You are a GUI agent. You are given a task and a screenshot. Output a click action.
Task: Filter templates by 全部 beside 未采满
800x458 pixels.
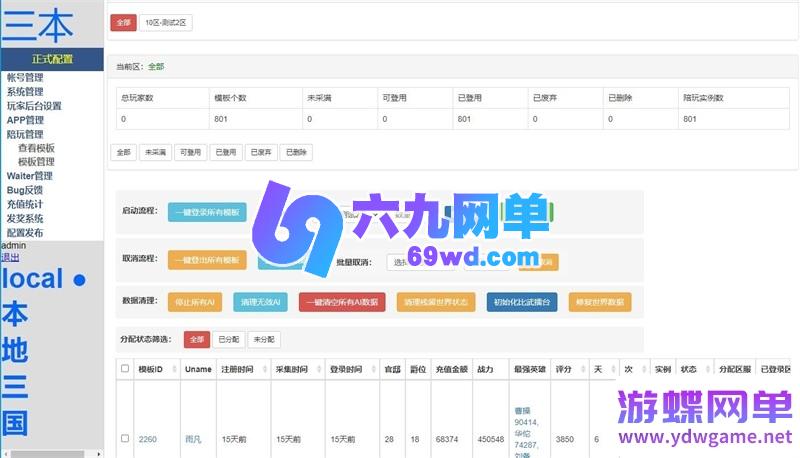pos(123,152)
